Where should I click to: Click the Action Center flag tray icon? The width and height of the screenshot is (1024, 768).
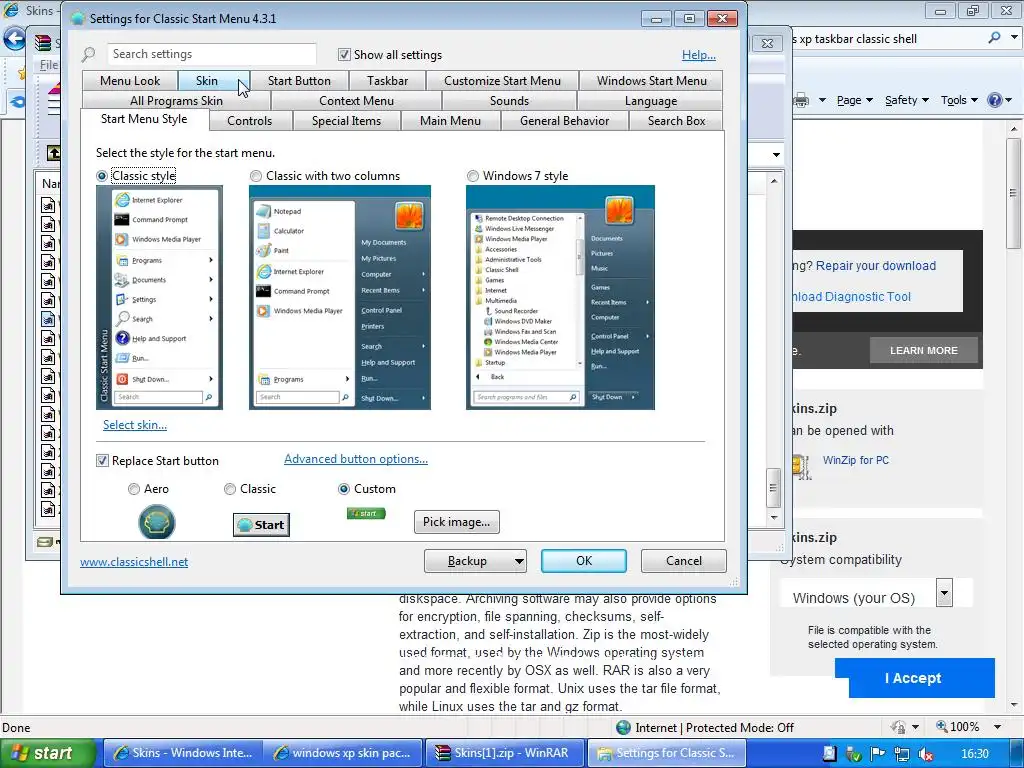coord(878,754)
